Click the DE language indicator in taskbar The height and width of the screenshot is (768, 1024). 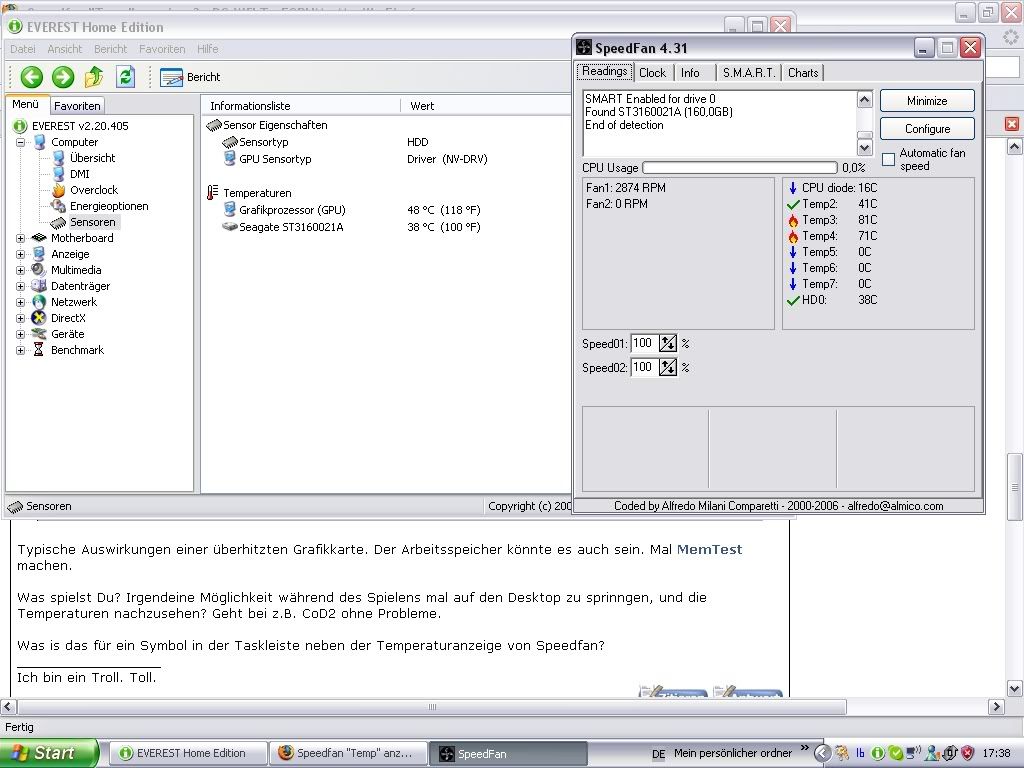(658, 754)
